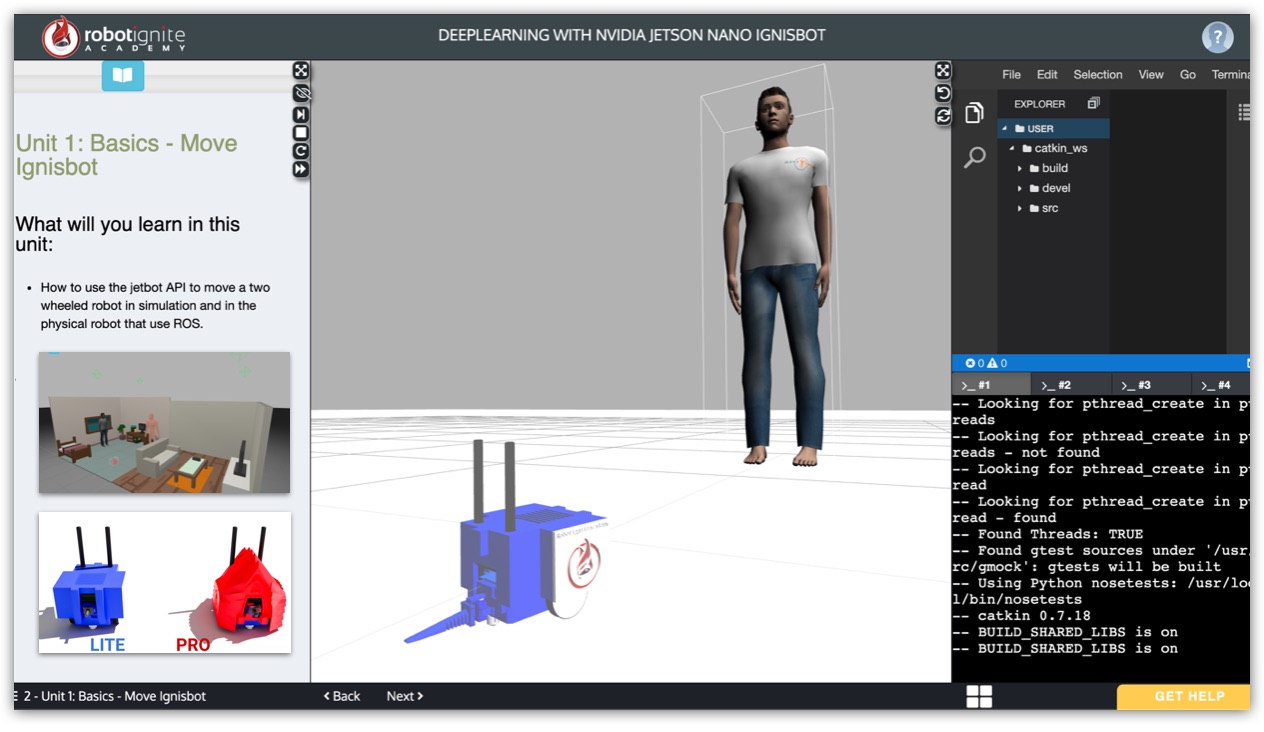This screenshot has height=732, width=1264.
Task: Click the EXPLORER panel title
Action: tap(1040, 104)
